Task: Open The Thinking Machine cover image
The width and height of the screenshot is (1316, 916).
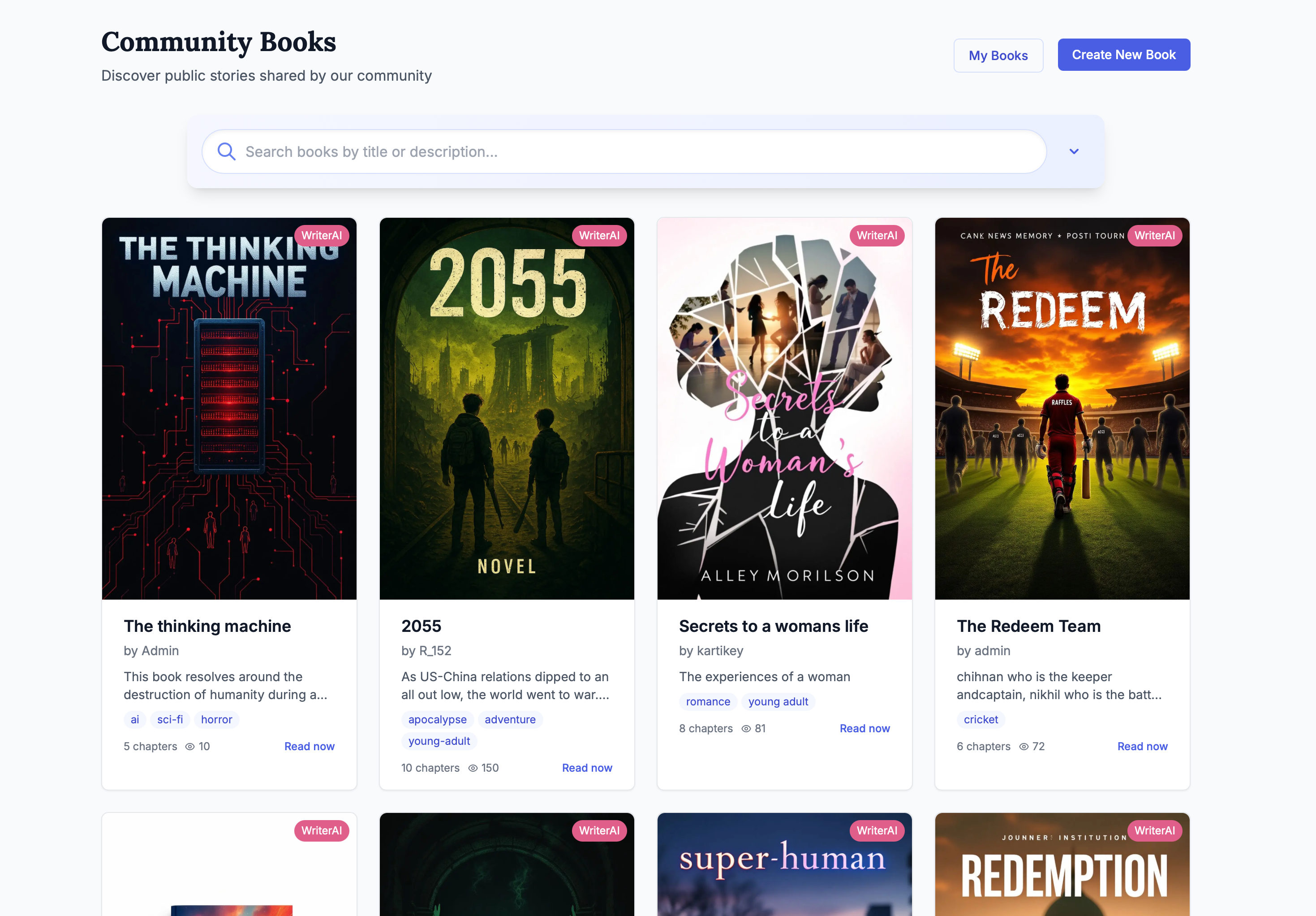Action: [229, 408]
